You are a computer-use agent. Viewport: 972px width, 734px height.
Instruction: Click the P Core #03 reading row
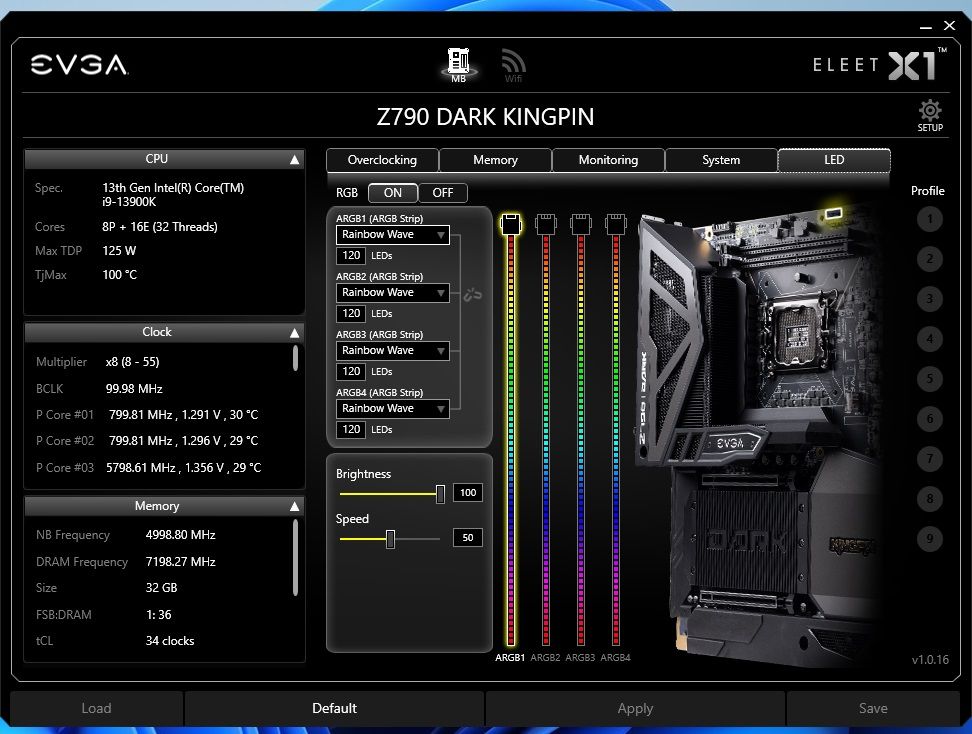(x=148, y=468)
